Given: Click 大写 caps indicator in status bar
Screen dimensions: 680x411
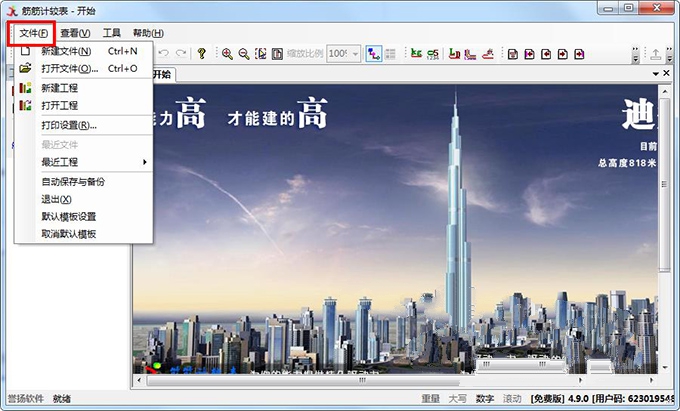Looking at the screenshot, I should pyautogui.click(x=458, y=398).
